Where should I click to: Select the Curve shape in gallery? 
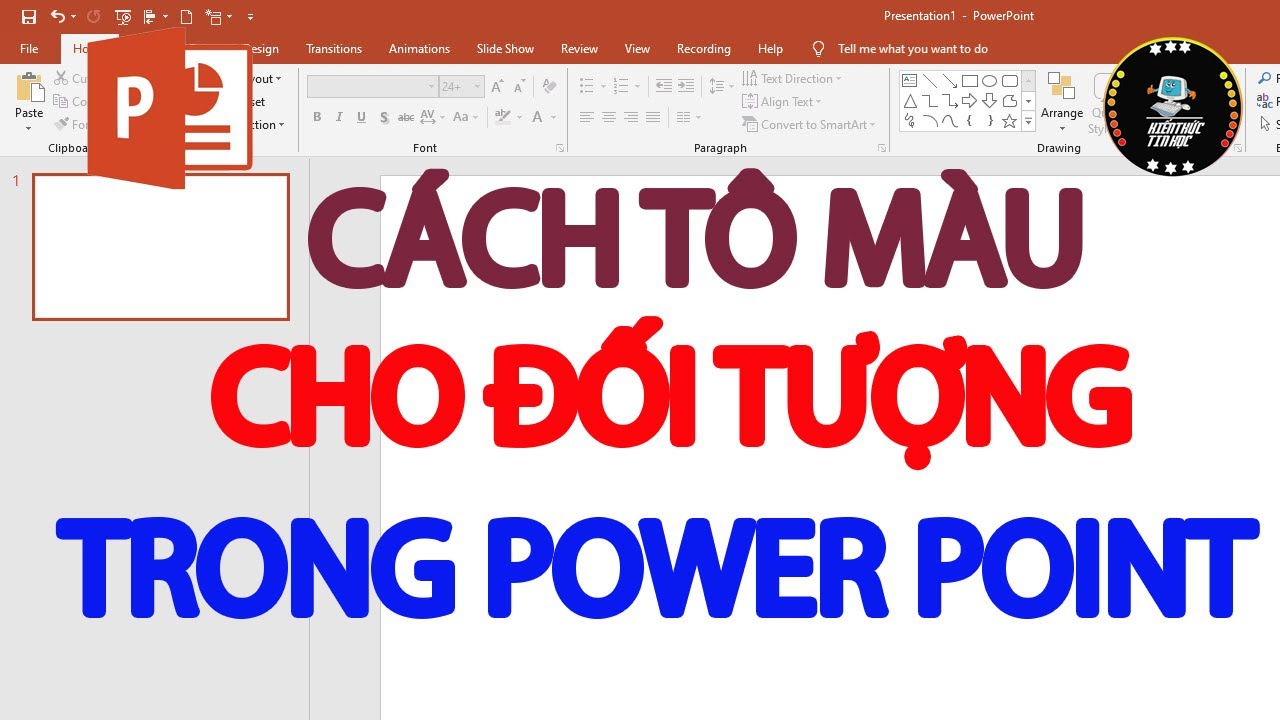click(x=950, y=121)
